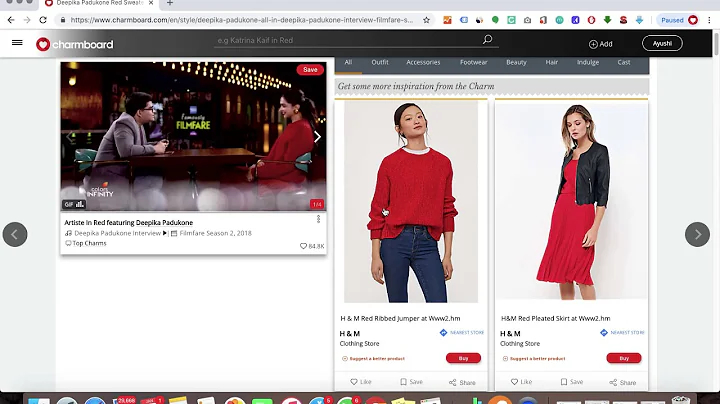This screenshot has width=720, height=404.
Task: Open the Filmfare Season 2, 2018 link
Action: tap(215, 233)
